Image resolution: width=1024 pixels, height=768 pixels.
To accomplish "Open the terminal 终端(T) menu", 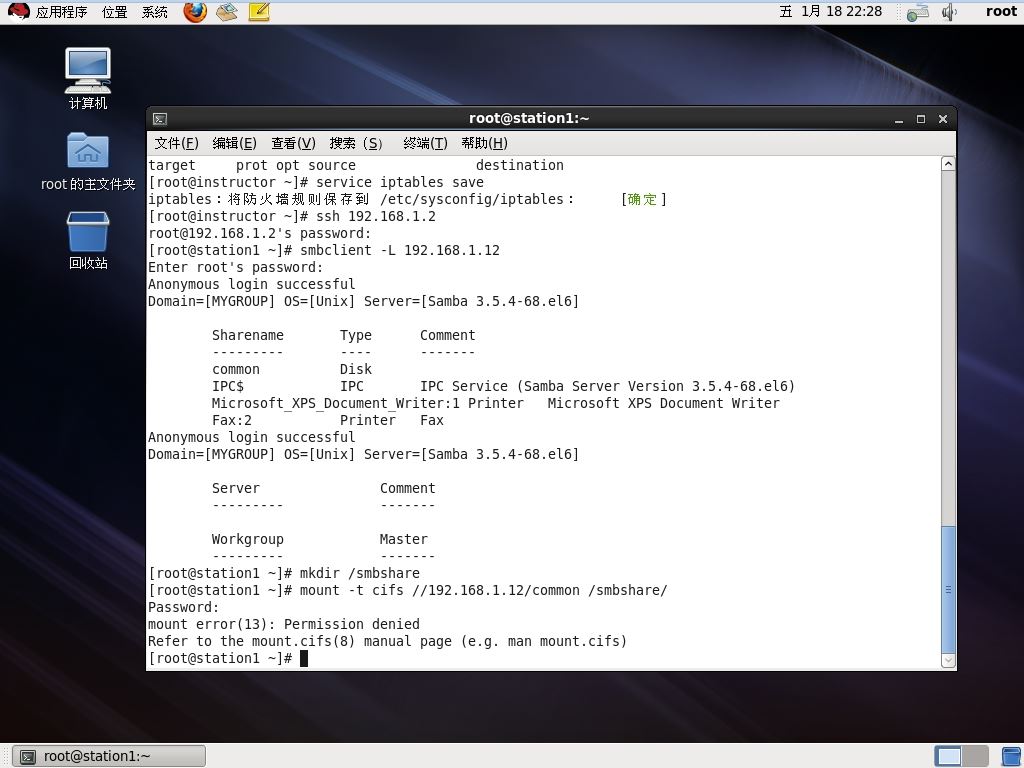I will pyautogui.click(x=425, y=143).
